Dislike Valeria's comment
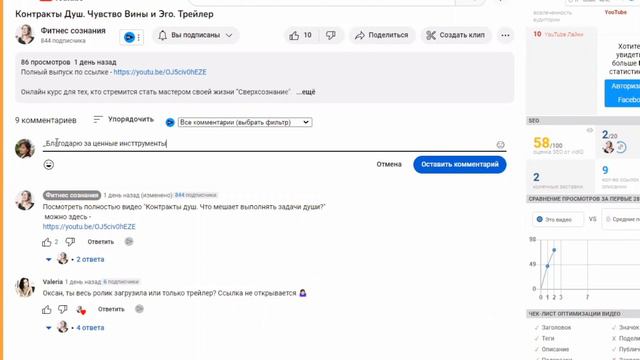The image size is (640, 360). coord(62,309)
